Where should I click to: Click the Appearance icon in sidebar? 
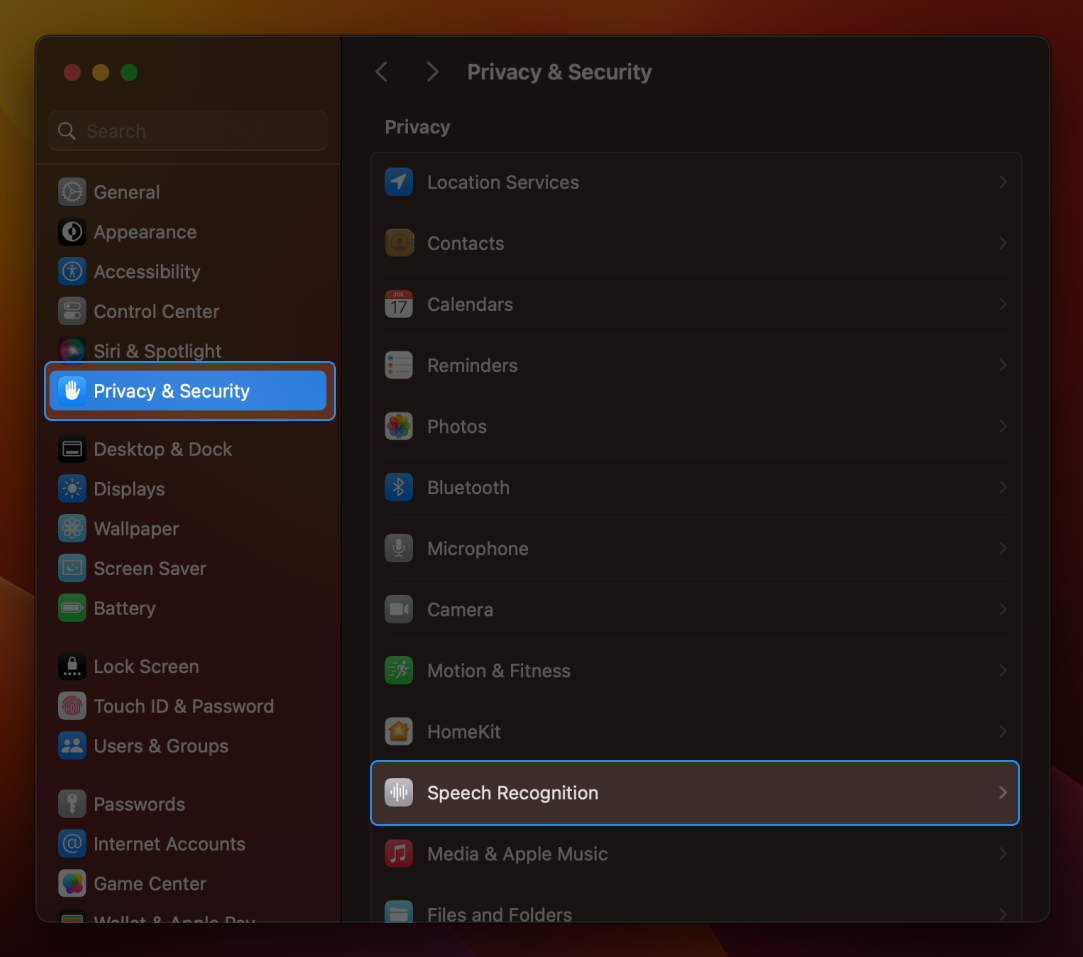[x=72, y=232]
